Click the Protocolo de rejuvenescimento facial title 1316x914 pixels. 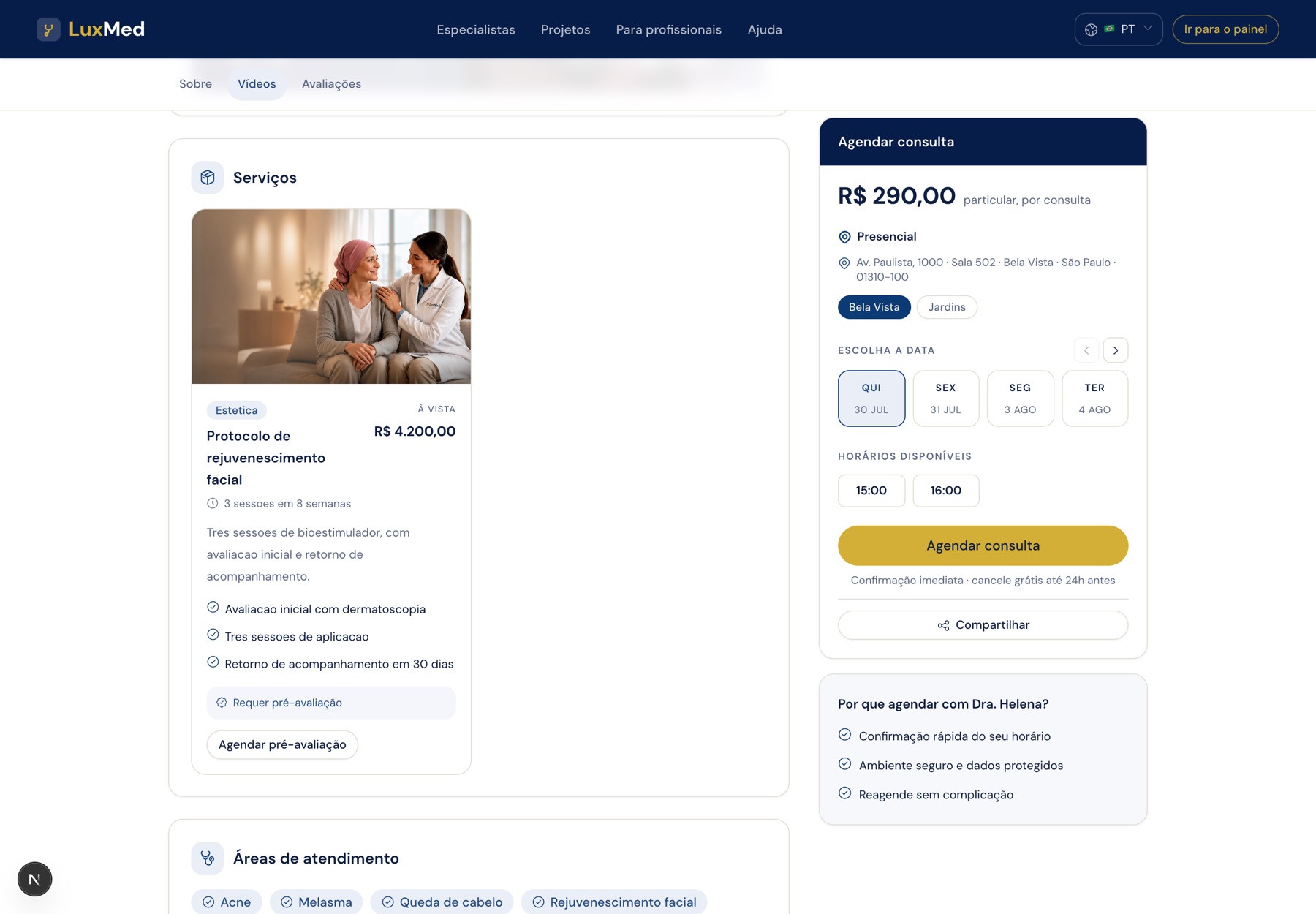pos(266,458)
